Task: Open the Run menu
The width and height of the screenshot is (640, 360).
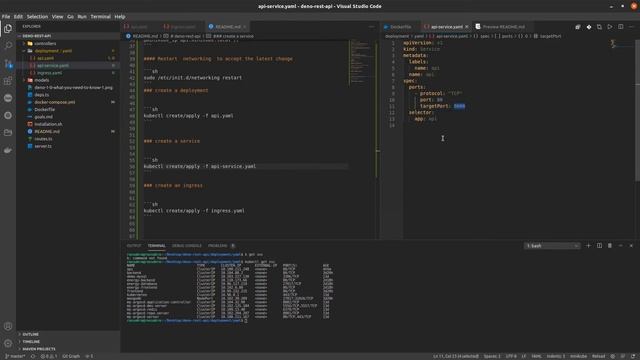Action: click(82, 17)
